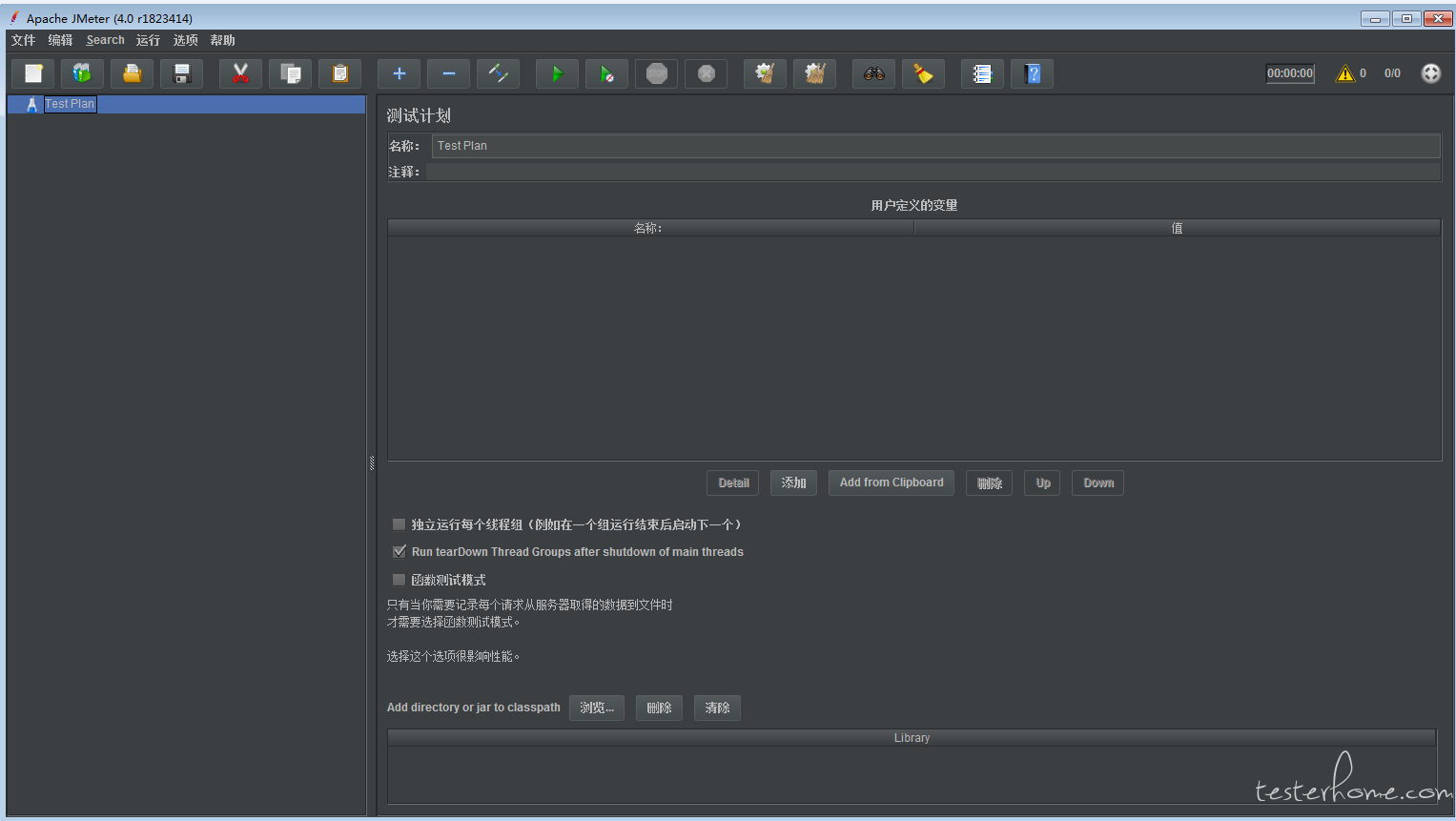
Task: Click the Cut scissors icon
Action: [240, 73]
